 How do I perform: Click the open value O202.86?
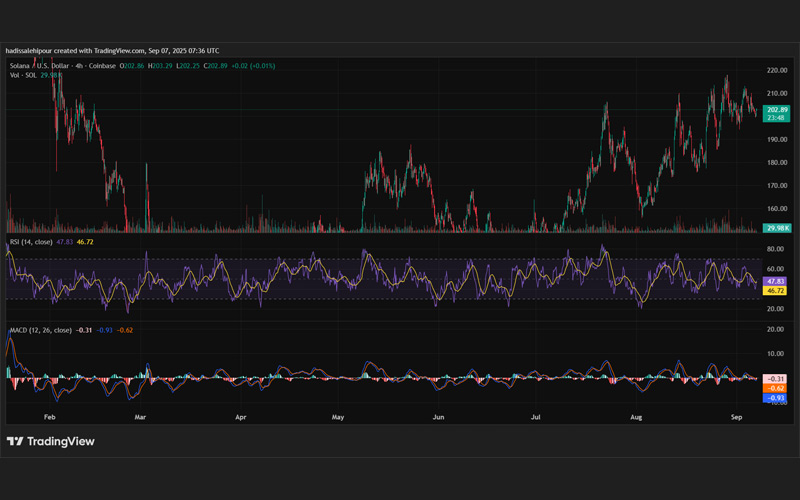click(132, 66)
